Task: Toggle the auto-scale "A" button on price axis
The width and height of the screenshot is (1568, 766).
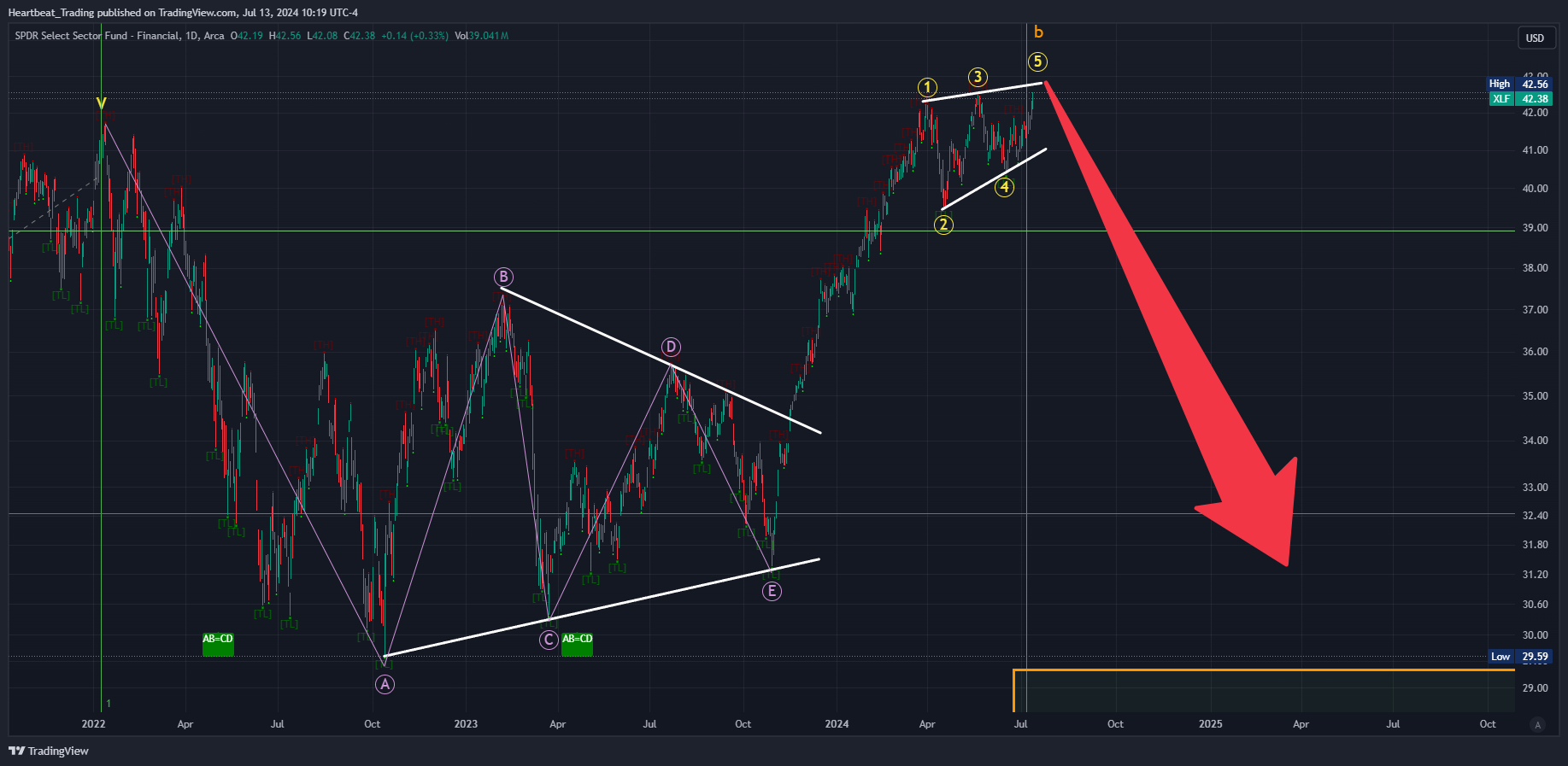Action: click(x=1538, y=724)
